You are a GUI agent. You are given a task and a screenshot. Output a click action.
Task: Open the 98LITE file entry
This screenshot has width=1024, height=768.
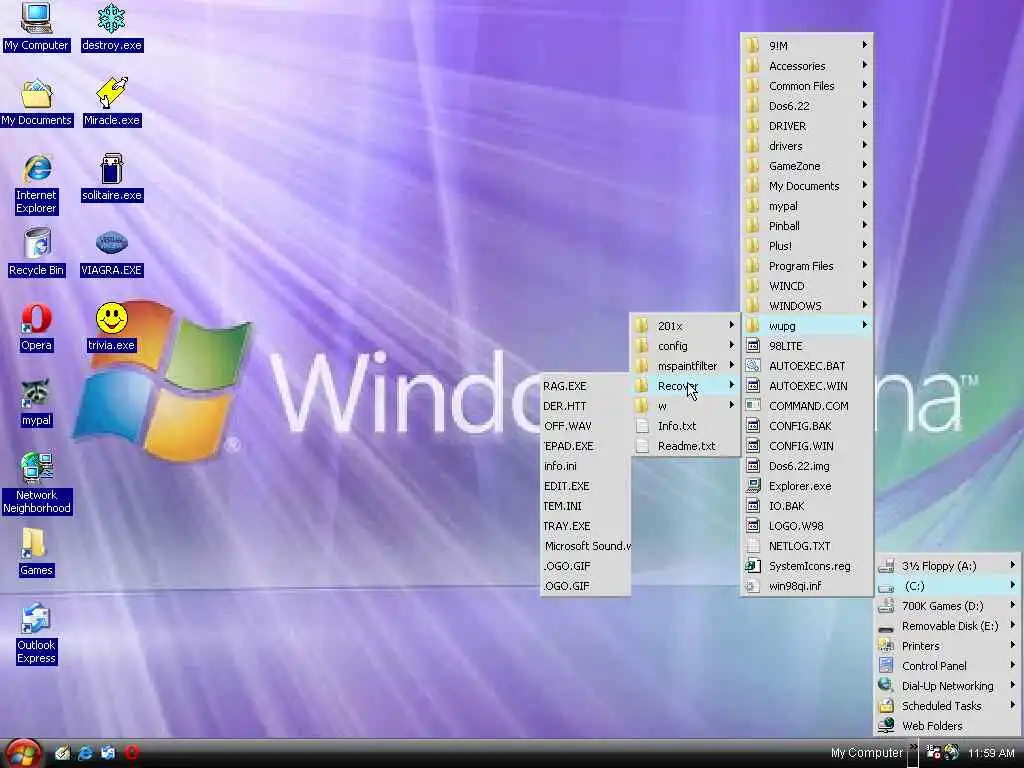[x=807, y=345]
